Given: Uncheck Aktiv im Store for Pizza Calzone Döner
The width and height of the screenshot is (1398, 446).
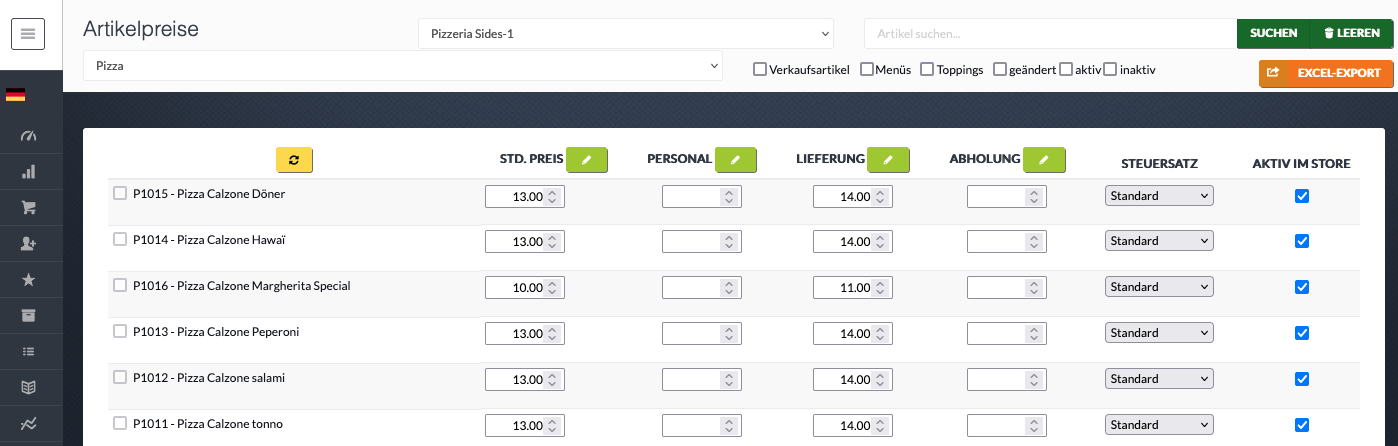Looking at the screenshot, I should click(1301, 196).
